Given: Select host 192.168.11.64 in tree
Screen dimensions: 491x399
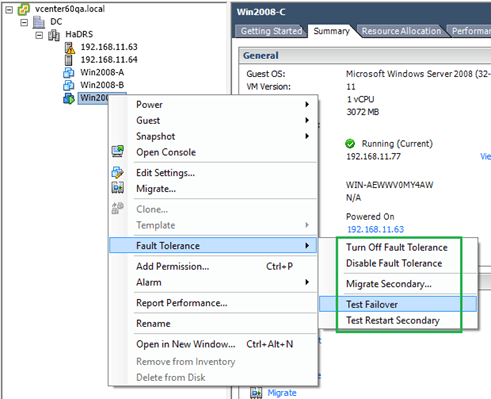Looking at the screenshot, I should click(x=109, y=60).
